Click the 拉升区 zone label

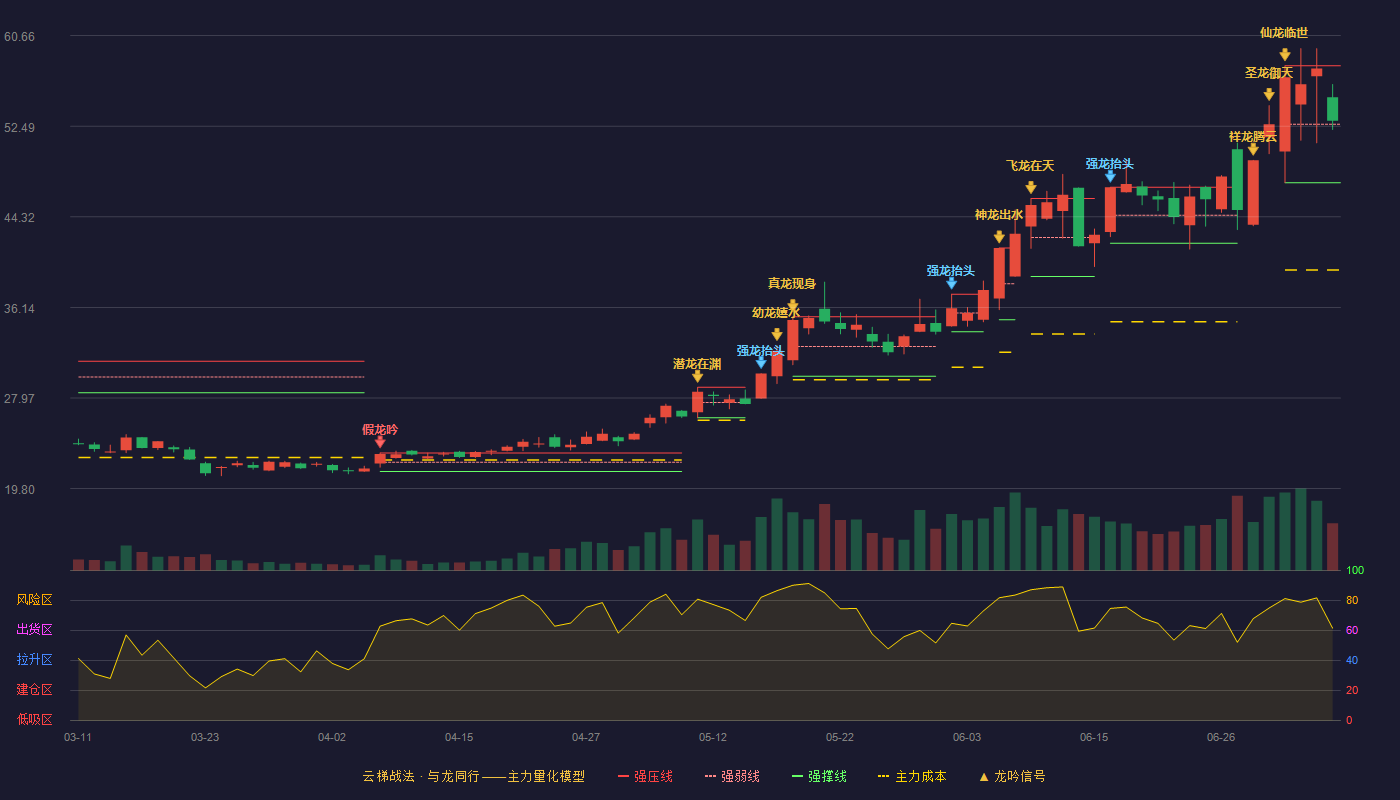[34, 660]
